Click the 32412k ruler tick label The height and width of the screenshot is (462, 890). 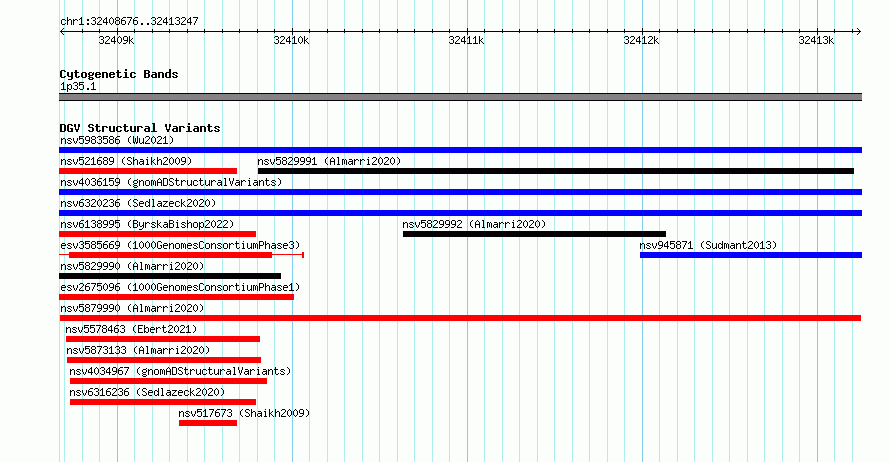[x=641, y=40]
